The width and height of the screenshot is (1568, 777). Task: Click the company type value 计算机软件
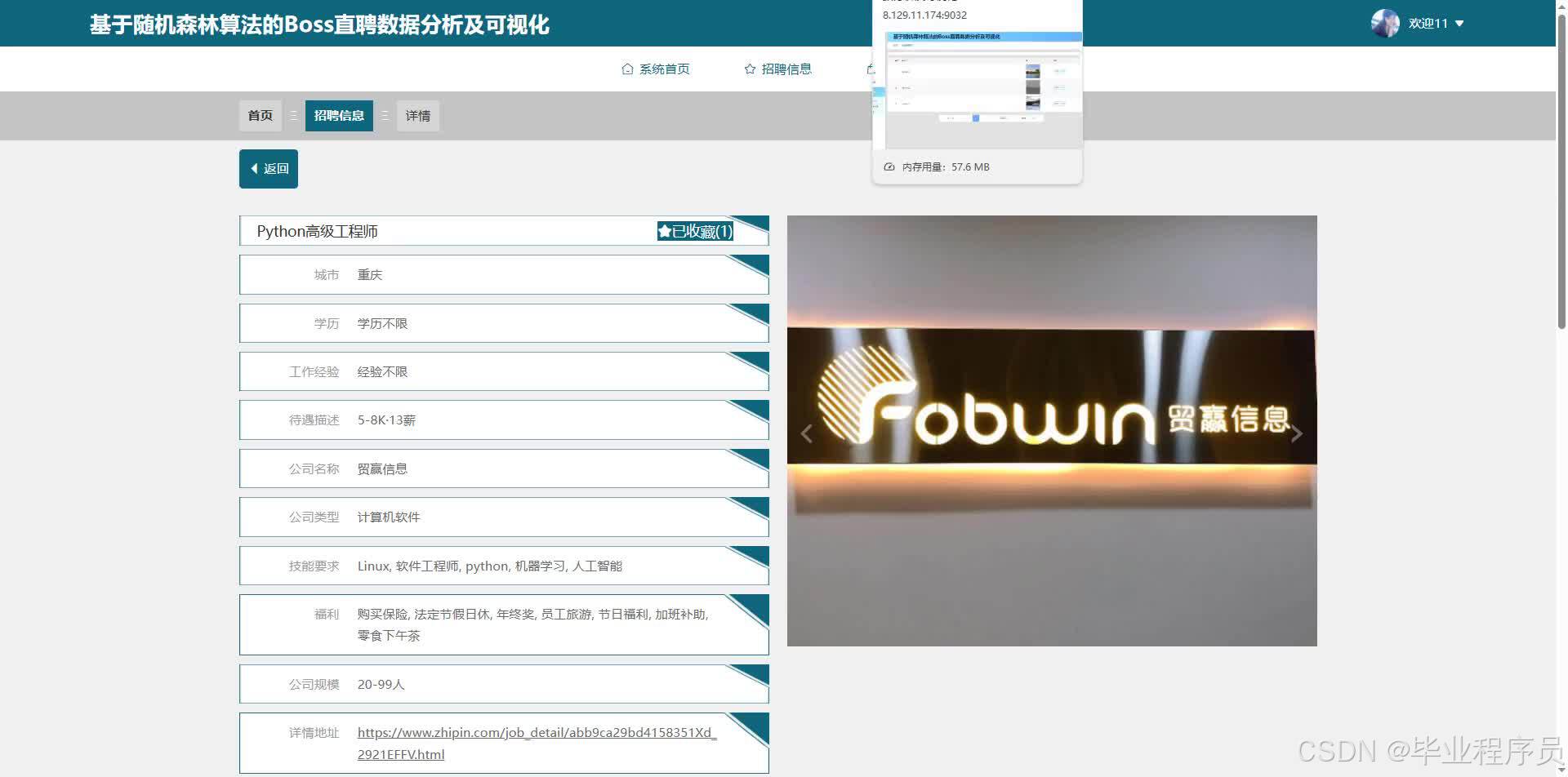(389, 517)
